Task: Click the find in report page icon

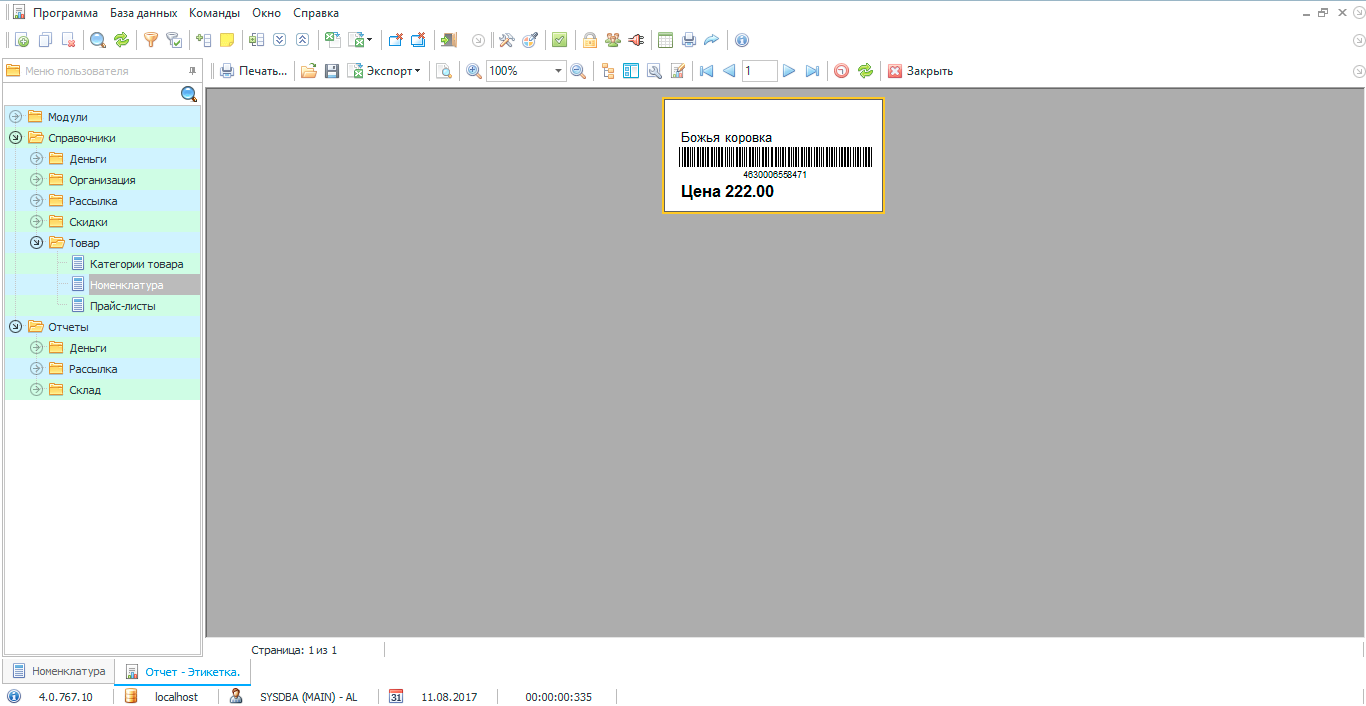Action: (444, 71)
